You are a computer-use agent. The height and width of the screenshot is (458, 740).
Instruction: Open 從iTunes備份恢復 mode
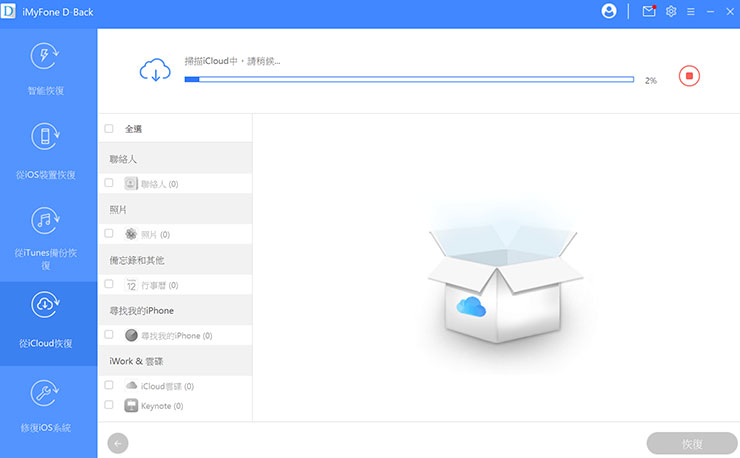[47, 238]
